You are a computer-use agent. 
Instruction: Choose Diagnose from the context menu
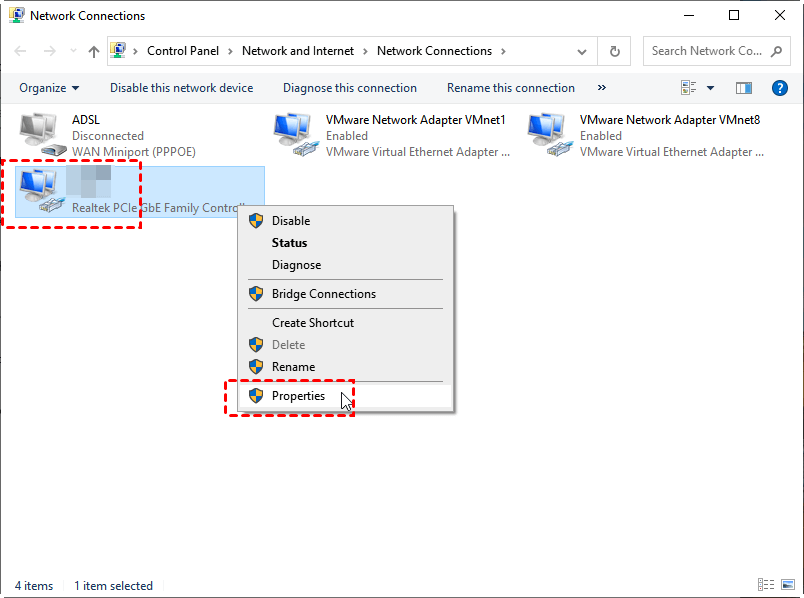point(346,265)
